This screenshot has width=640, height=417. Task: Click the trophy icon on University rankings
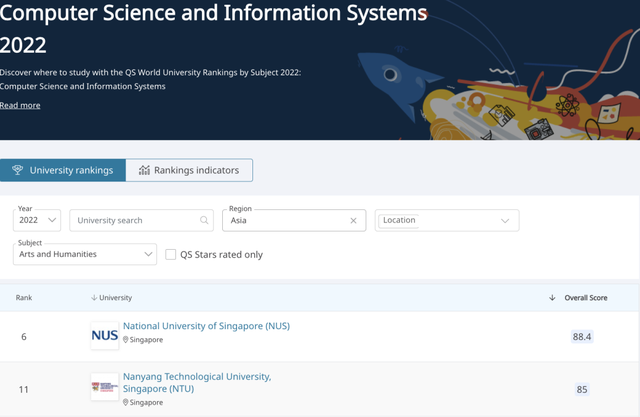coord(18,170)
